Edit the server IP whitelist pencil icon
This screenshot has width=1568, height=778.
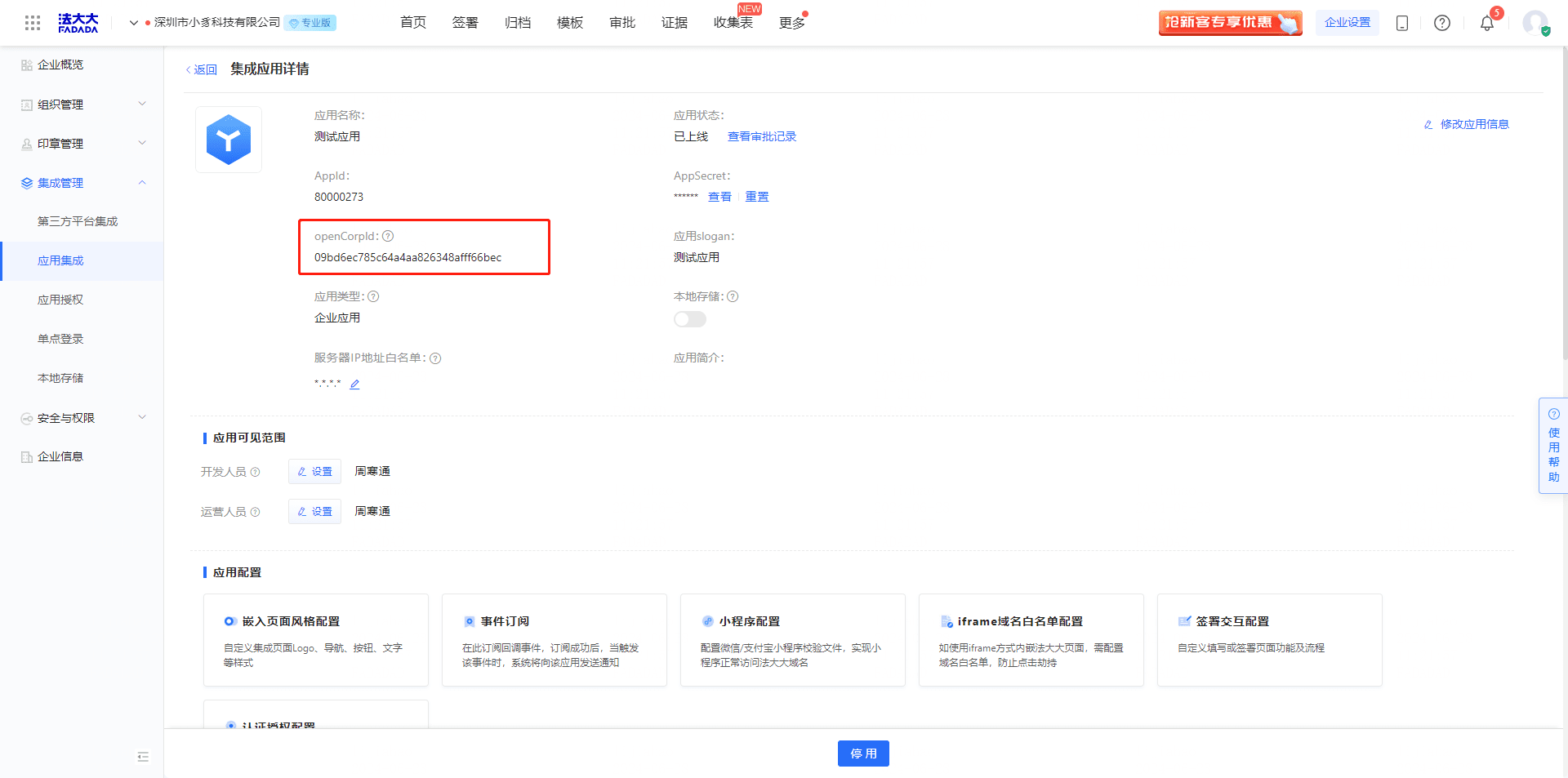[x=354, y=385]
